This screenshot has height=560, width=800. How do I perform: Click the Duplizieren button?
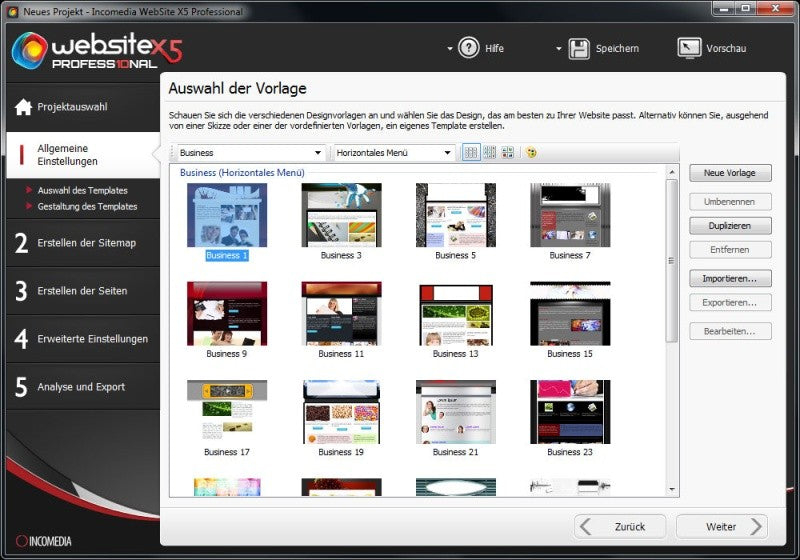730,225
